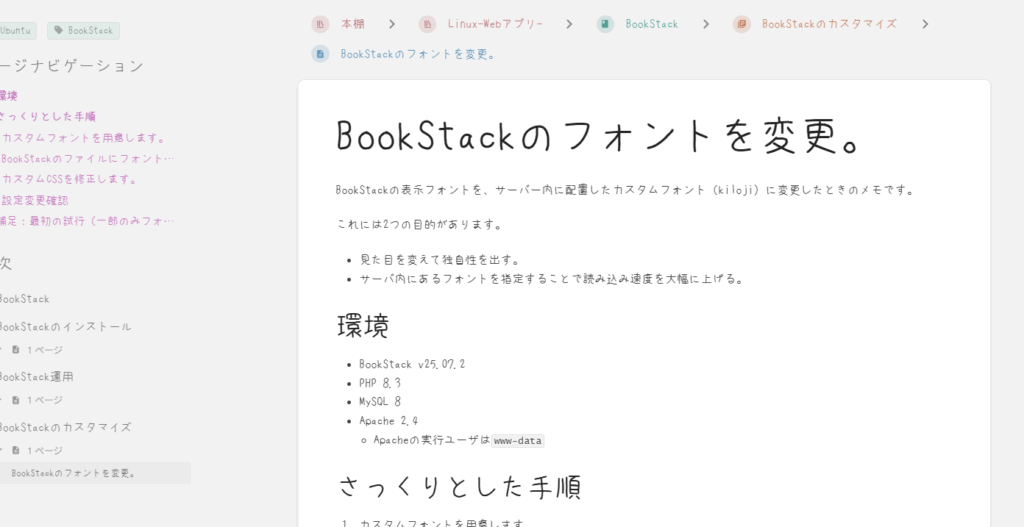Jump to the 環境 section in page navigation
The image size is (1024, 527).
(x=8, y=96)
